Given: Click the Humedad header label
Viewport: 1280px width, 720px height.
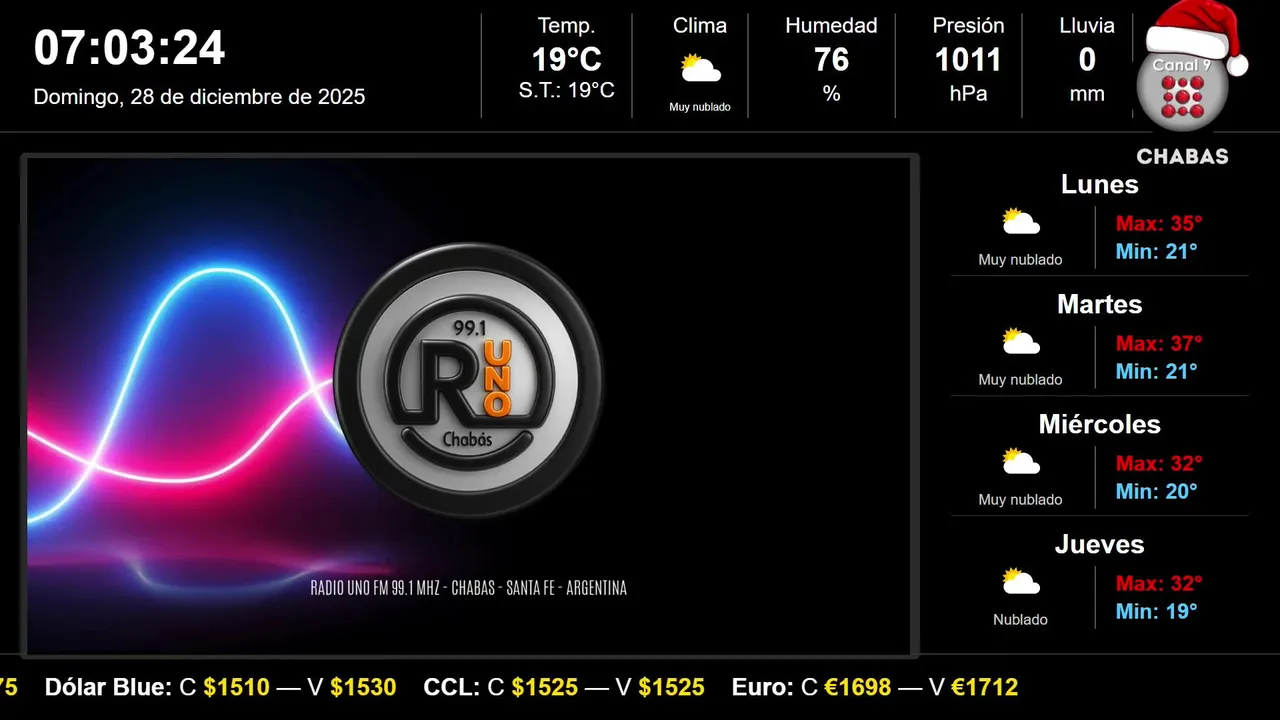Looking at the screenshot, I should pos(831,26).
